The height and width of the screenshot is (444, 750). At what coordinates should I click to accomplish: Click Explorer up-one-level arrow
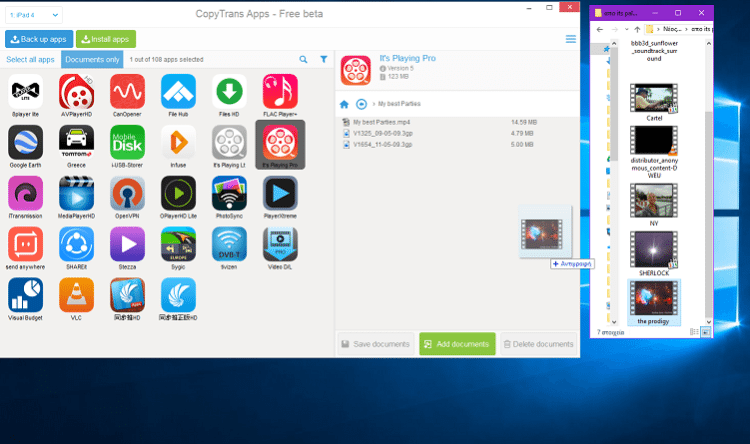[637, 29]
